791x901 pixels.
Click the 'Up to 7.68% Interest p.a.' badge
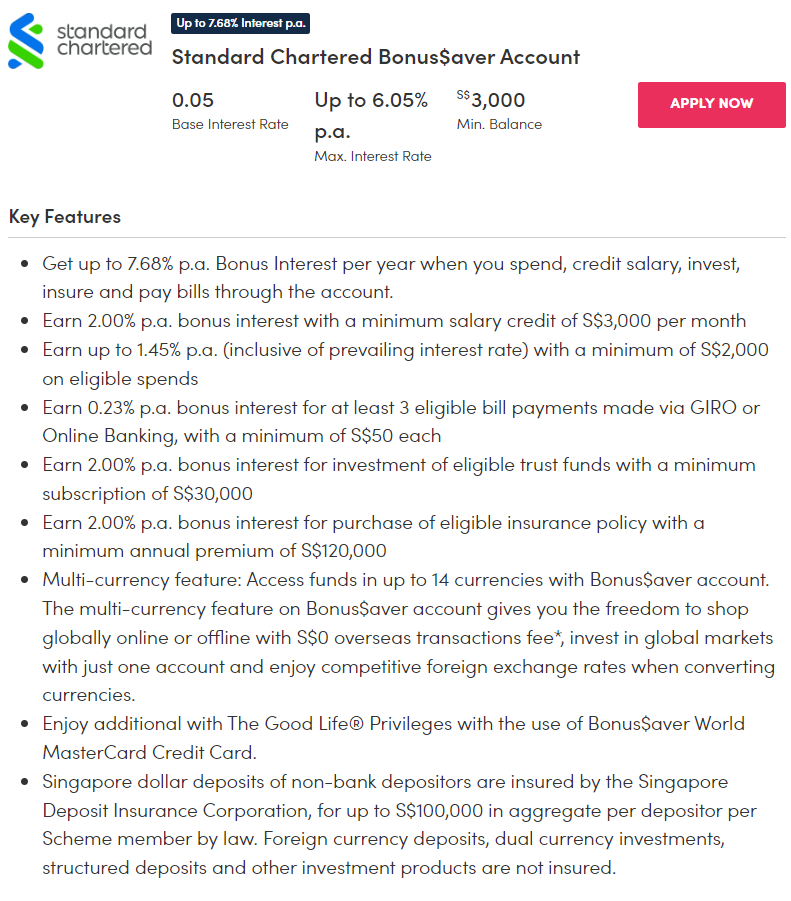tap(240, 23)
